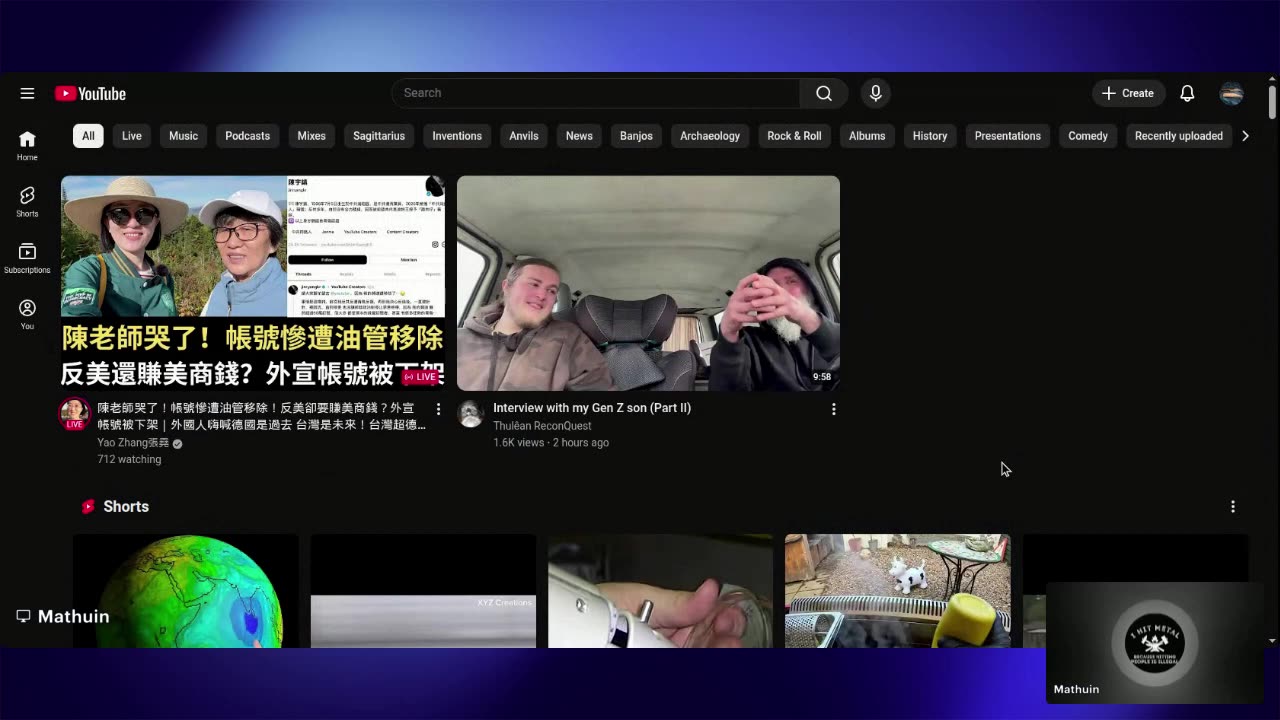The height and width of the screenshot is (720, 1280).
Task: Select the Podcasts filter chip
Action: 247,136
